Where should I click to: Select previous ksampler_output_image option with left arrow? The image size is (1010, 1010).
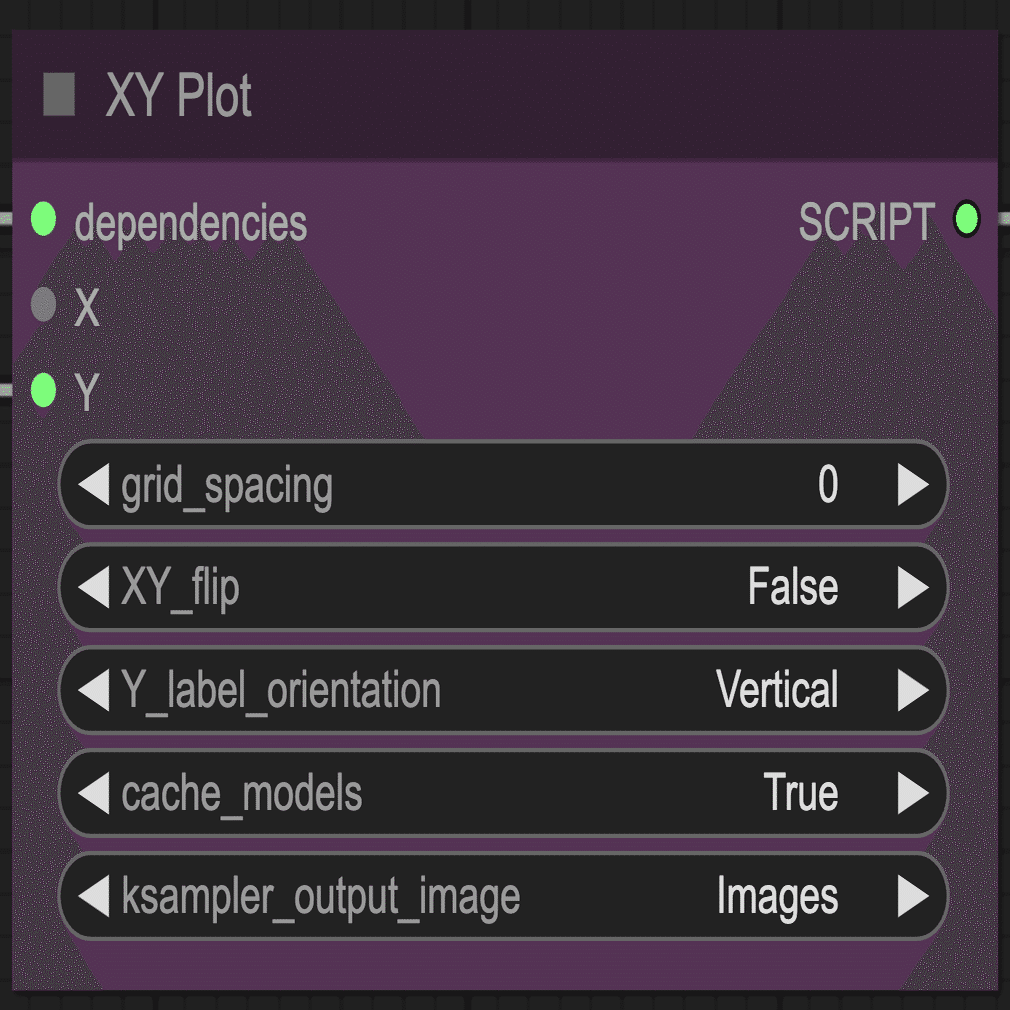(94, 896)
